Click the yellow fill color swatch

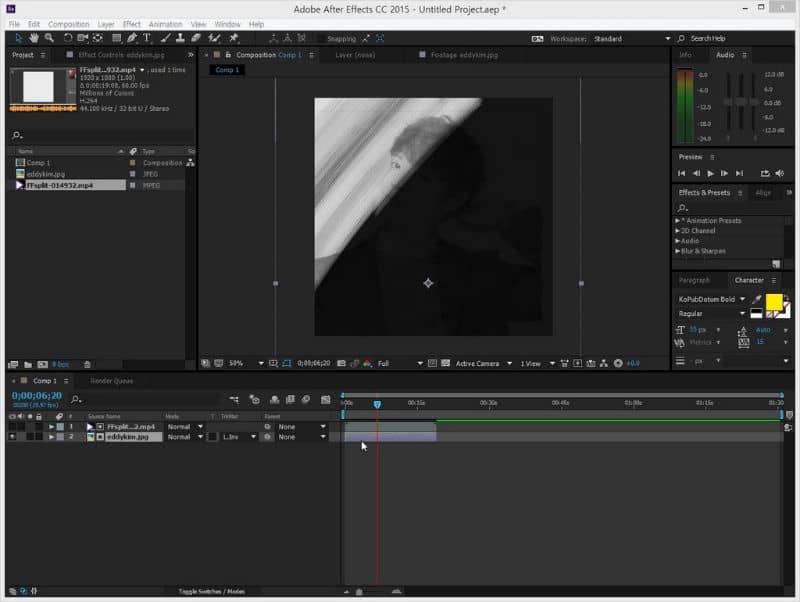[x=773, y=302]
